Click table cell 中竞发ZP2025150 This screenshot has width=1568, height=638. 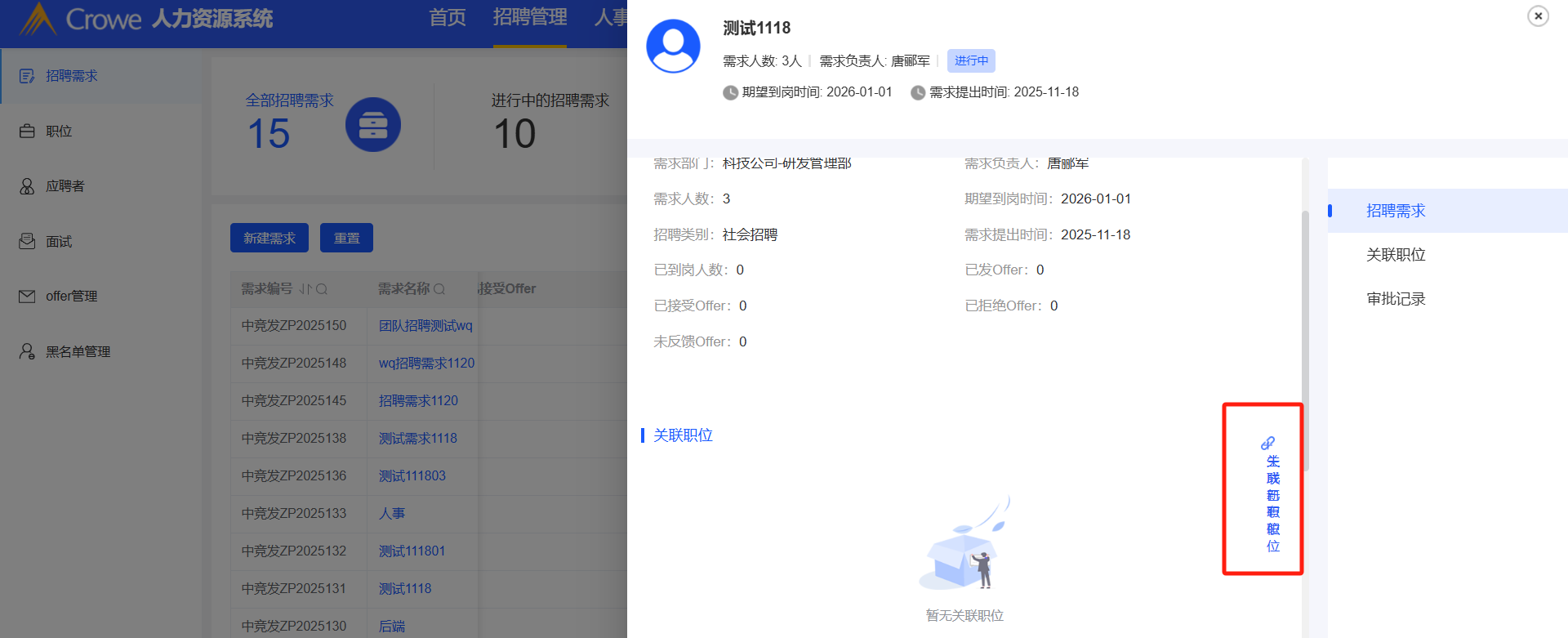pos(294,326)
